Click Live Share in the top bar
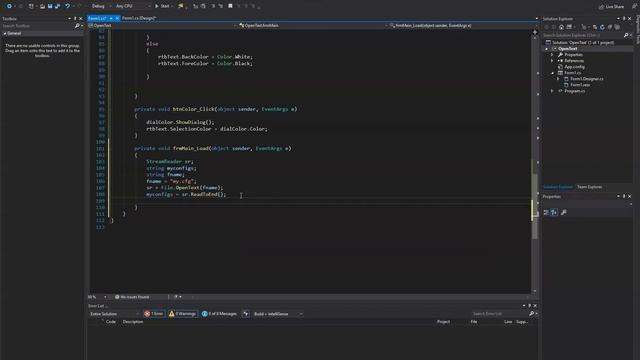The height and width of the screenshot is (360, 640). [x=611, y=7]
